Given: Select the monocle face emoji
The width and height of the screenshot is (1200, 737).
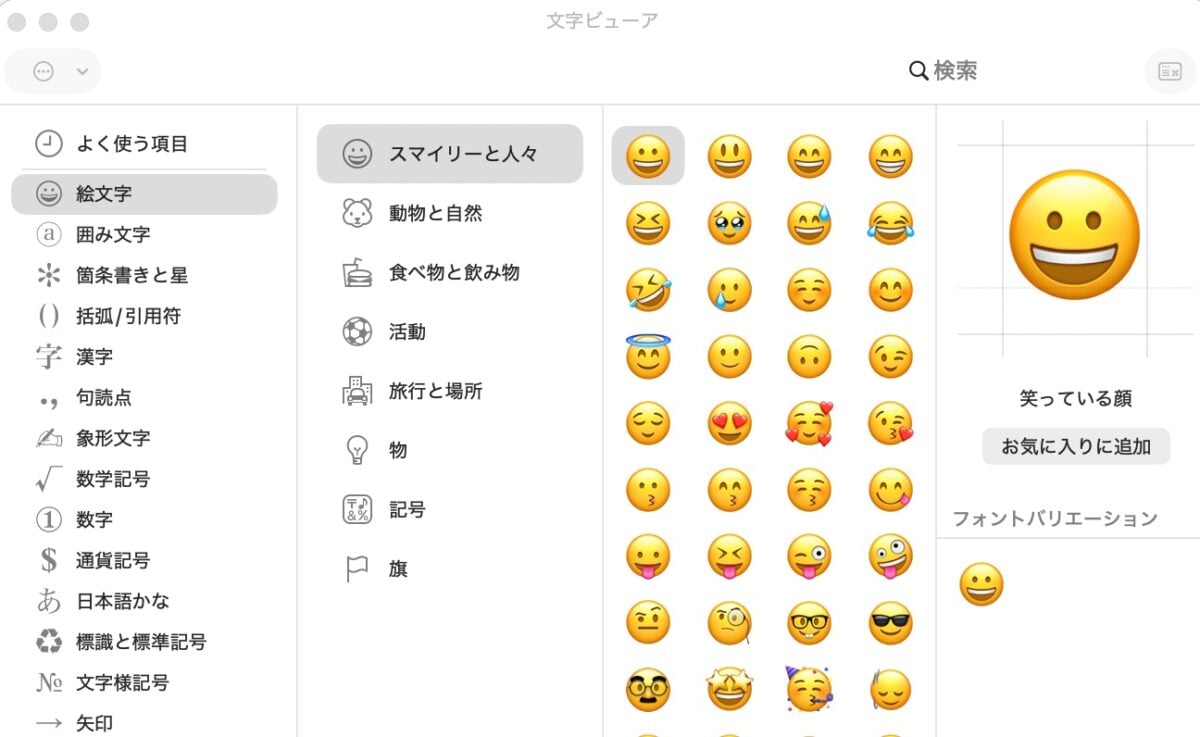Looking at the screenshot, I should (728, 623).
